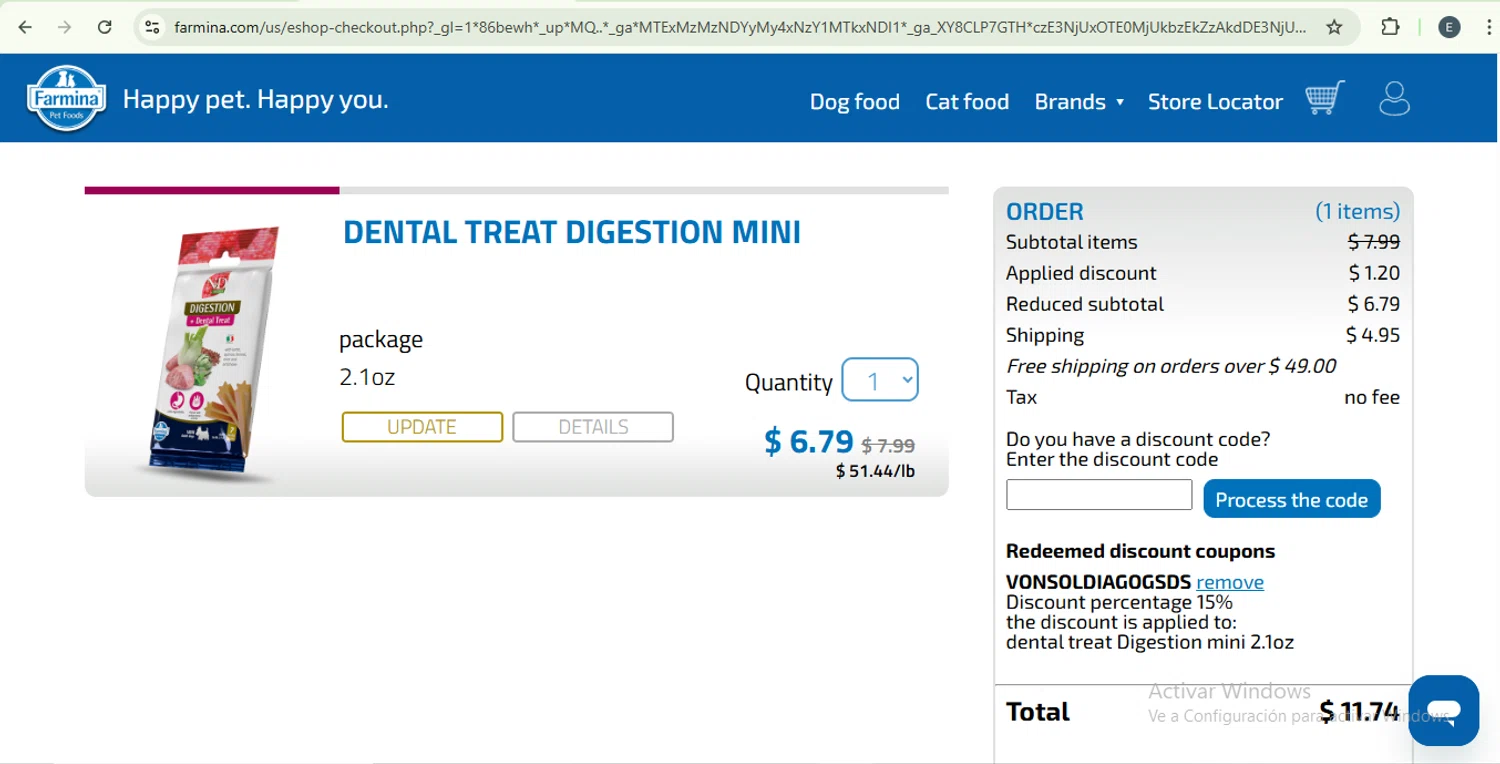Remove the VONSOLDIAGOGSDS coupon
This screenshot has width=1500, height=764.
[1229, 582]
